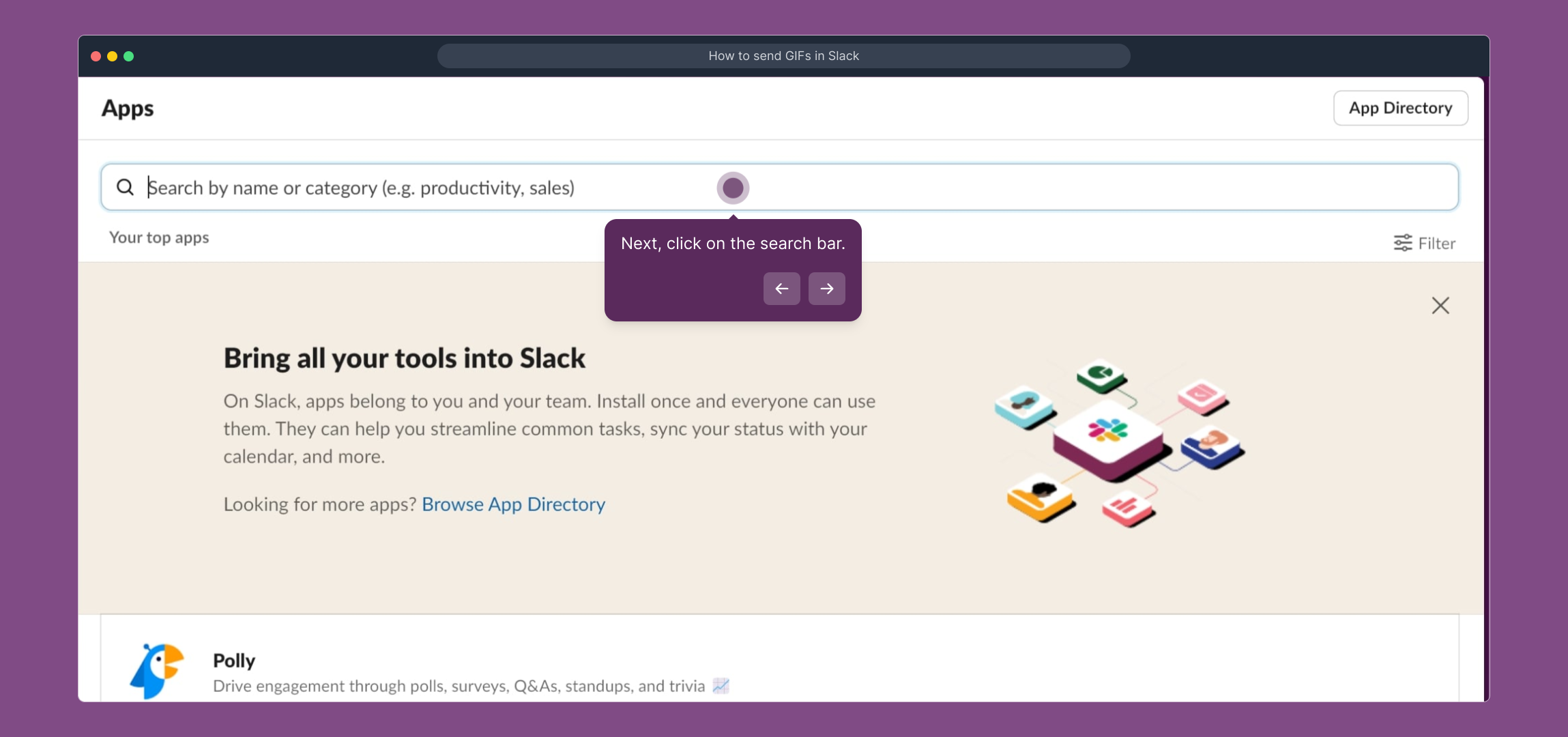Go to previous tutorial step arrow
Screen dimensions: 1568x737
[x=781, y=289]
